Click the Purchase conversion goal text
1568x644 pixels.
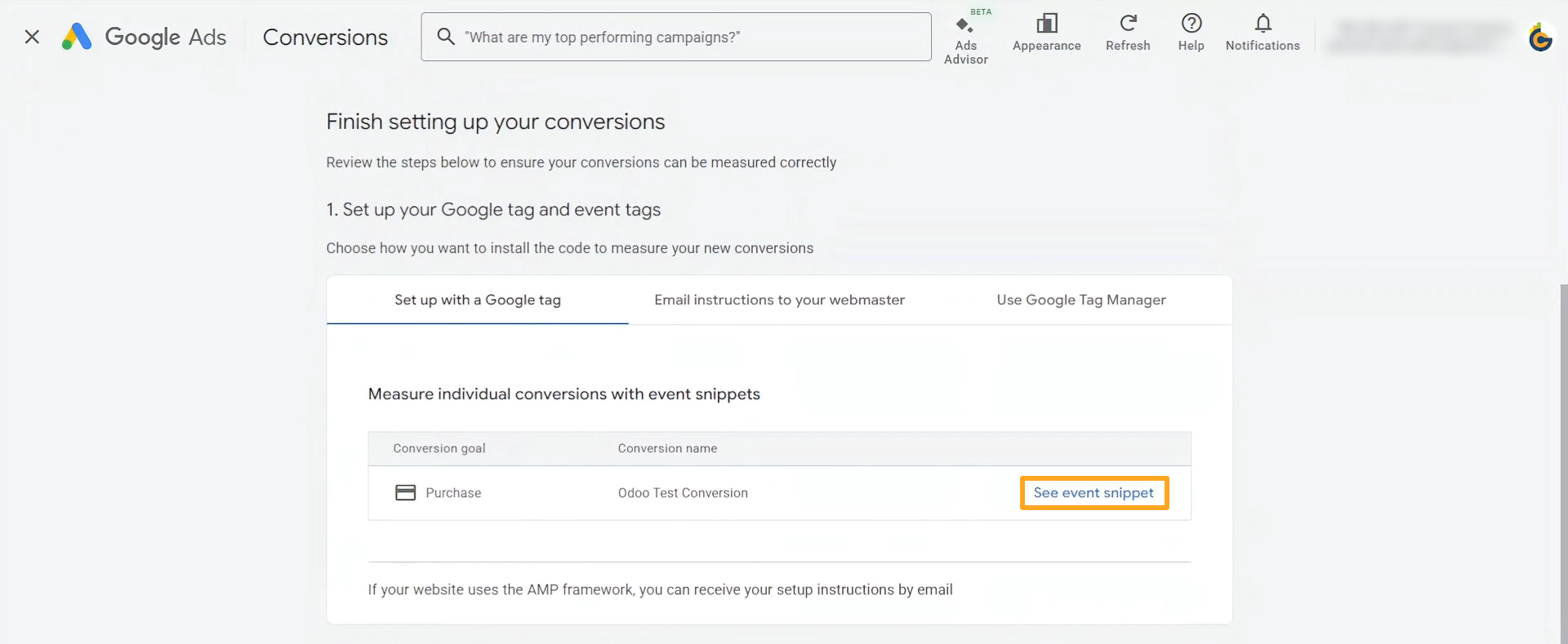(x=453, y=493)
